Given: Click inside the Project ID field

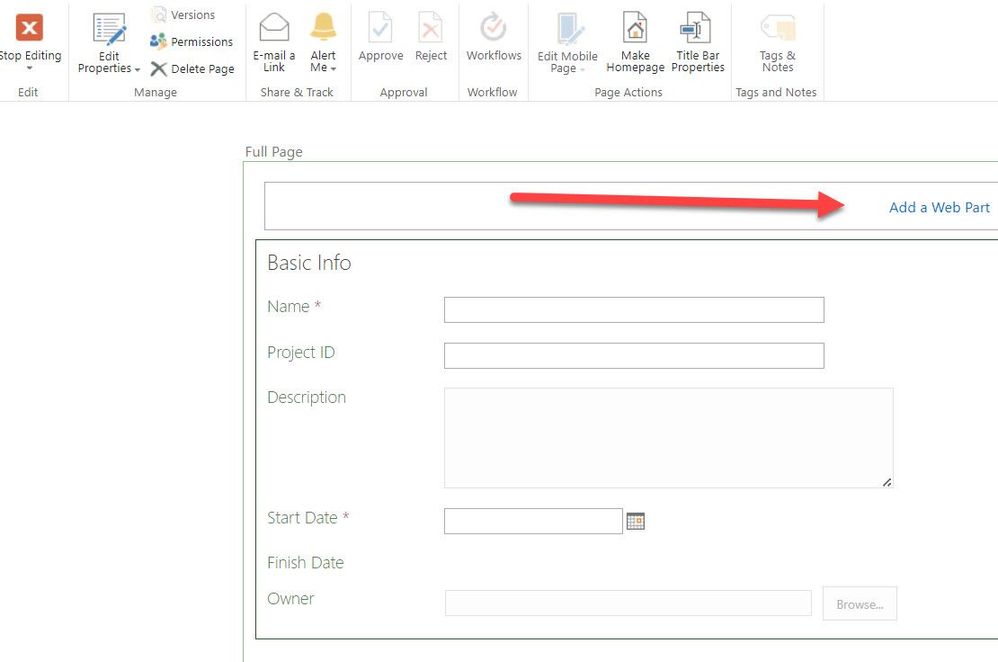Looking at the screenshot, I should 634,356.
